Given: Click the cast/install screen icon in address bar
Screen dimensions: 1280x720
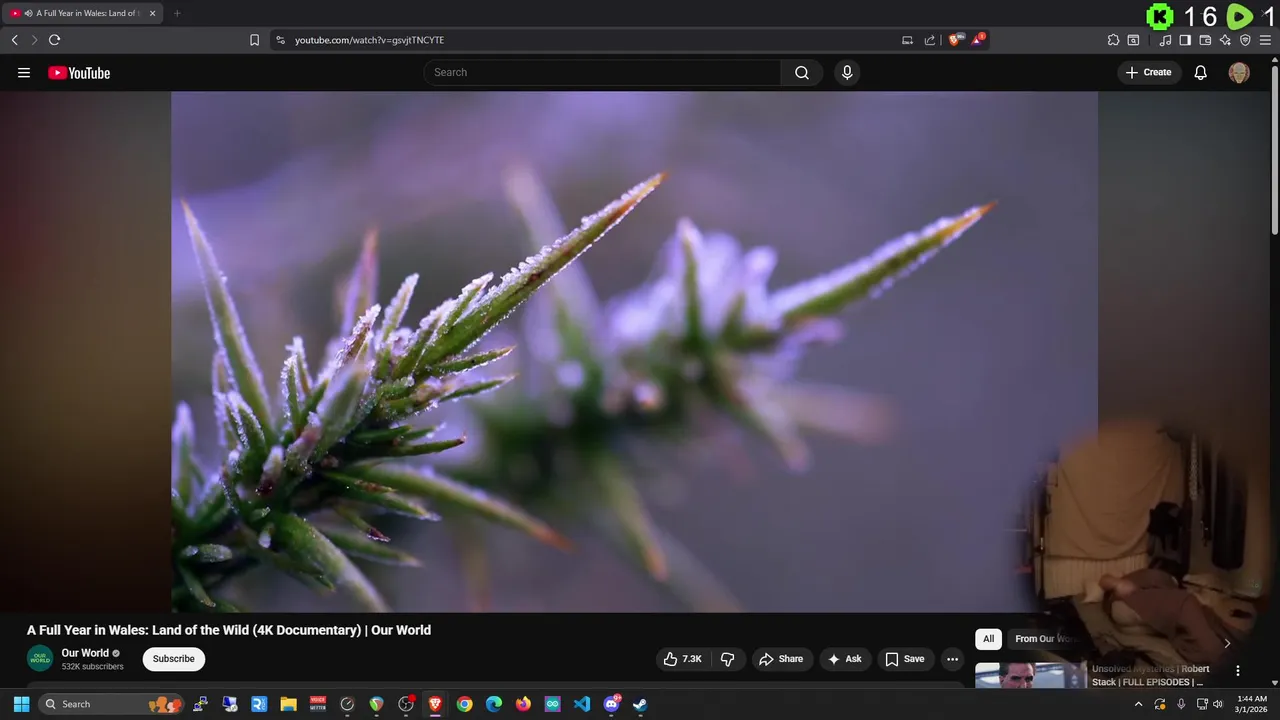Looking at the screenshot, I should [x=907, y=40].
